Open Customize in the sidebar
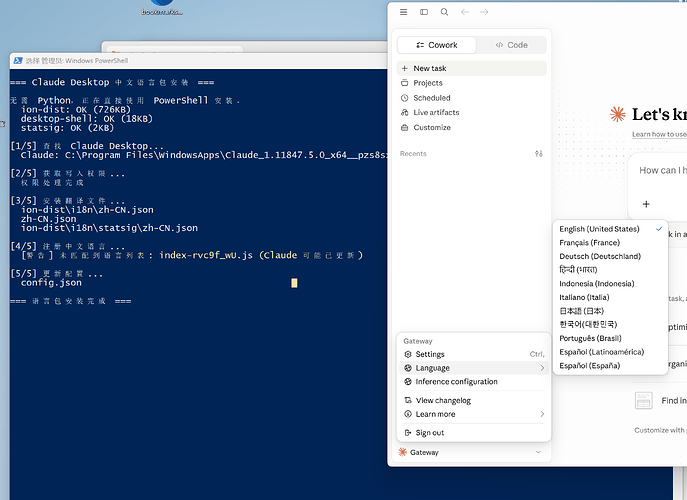This screenshot has width=687, height=500. [x=472, y=128]
